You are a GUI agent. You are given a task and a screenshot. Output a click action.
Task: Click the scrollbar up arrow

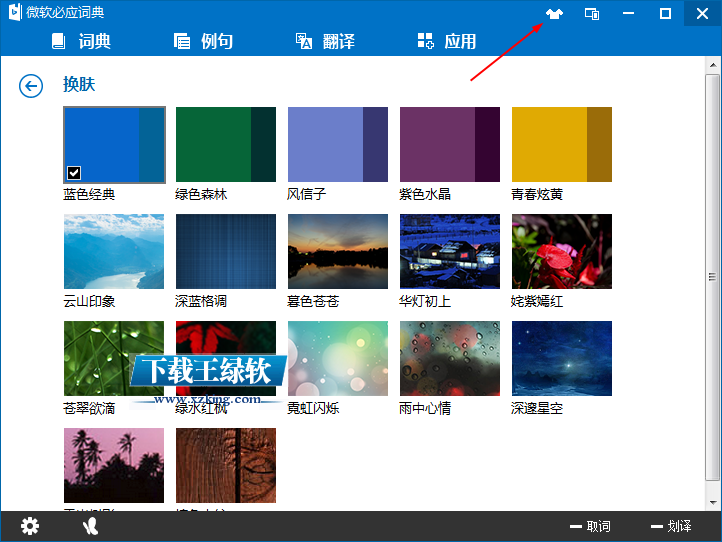click(x=713, y=65)
